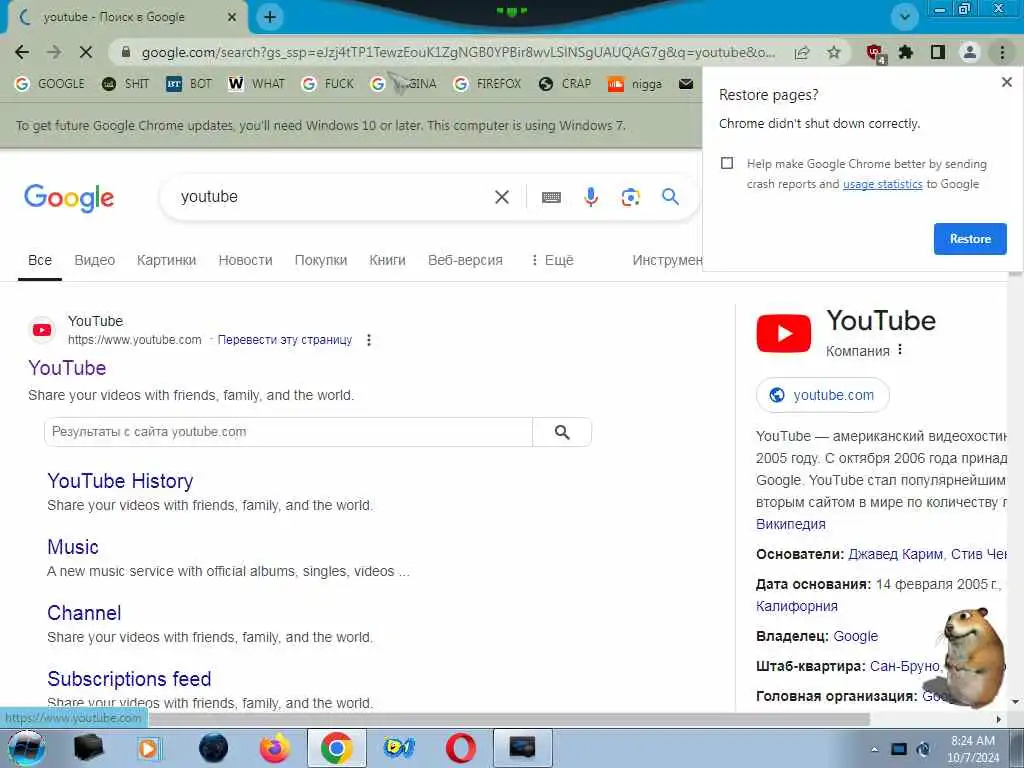The image size is (1024, 768).
Task: Toggle the Chrome side panel icon
Action: tap(938, 52)
